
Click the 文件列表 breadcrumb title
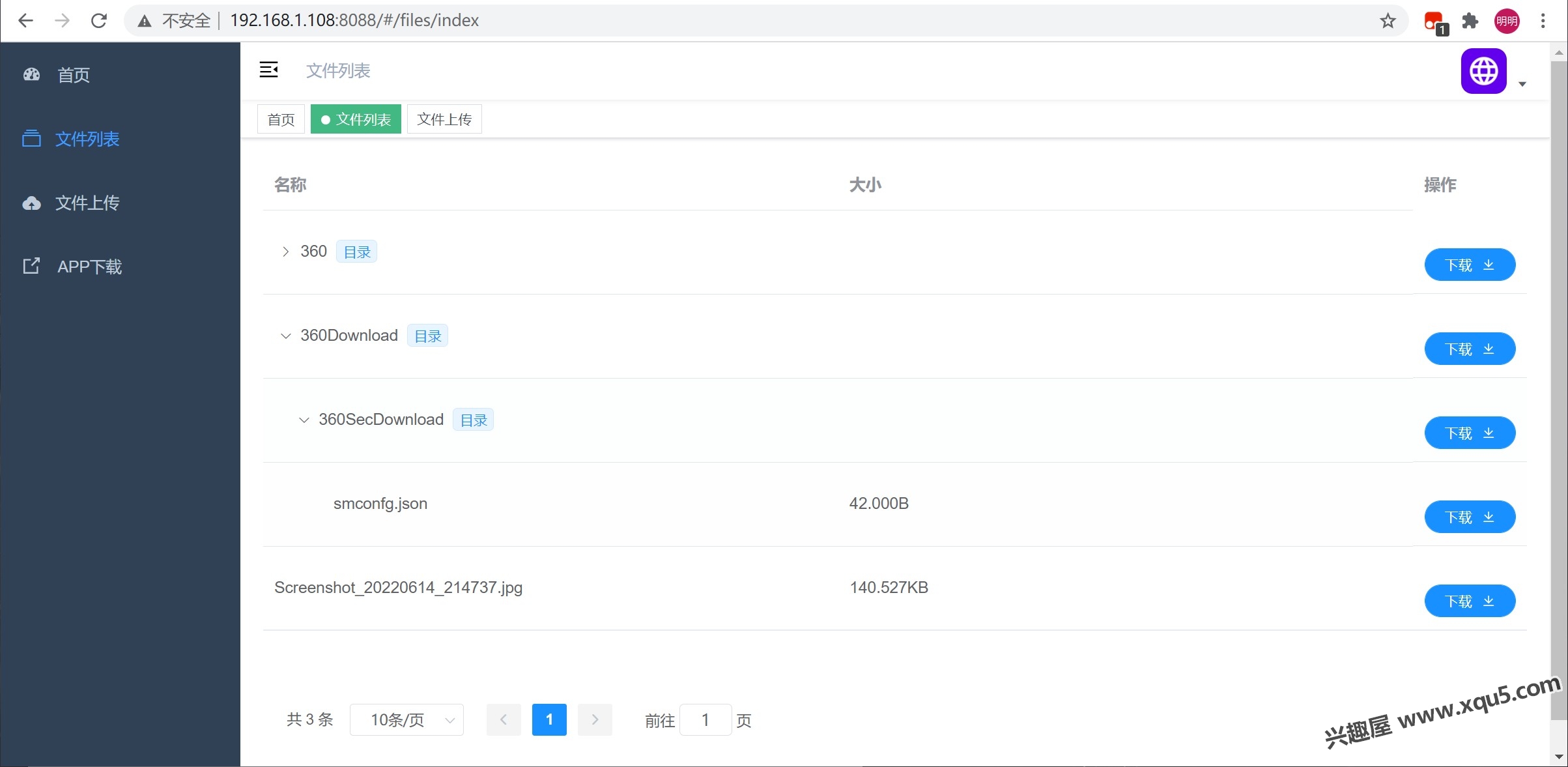pyautogui.click(x=338, y=70)
